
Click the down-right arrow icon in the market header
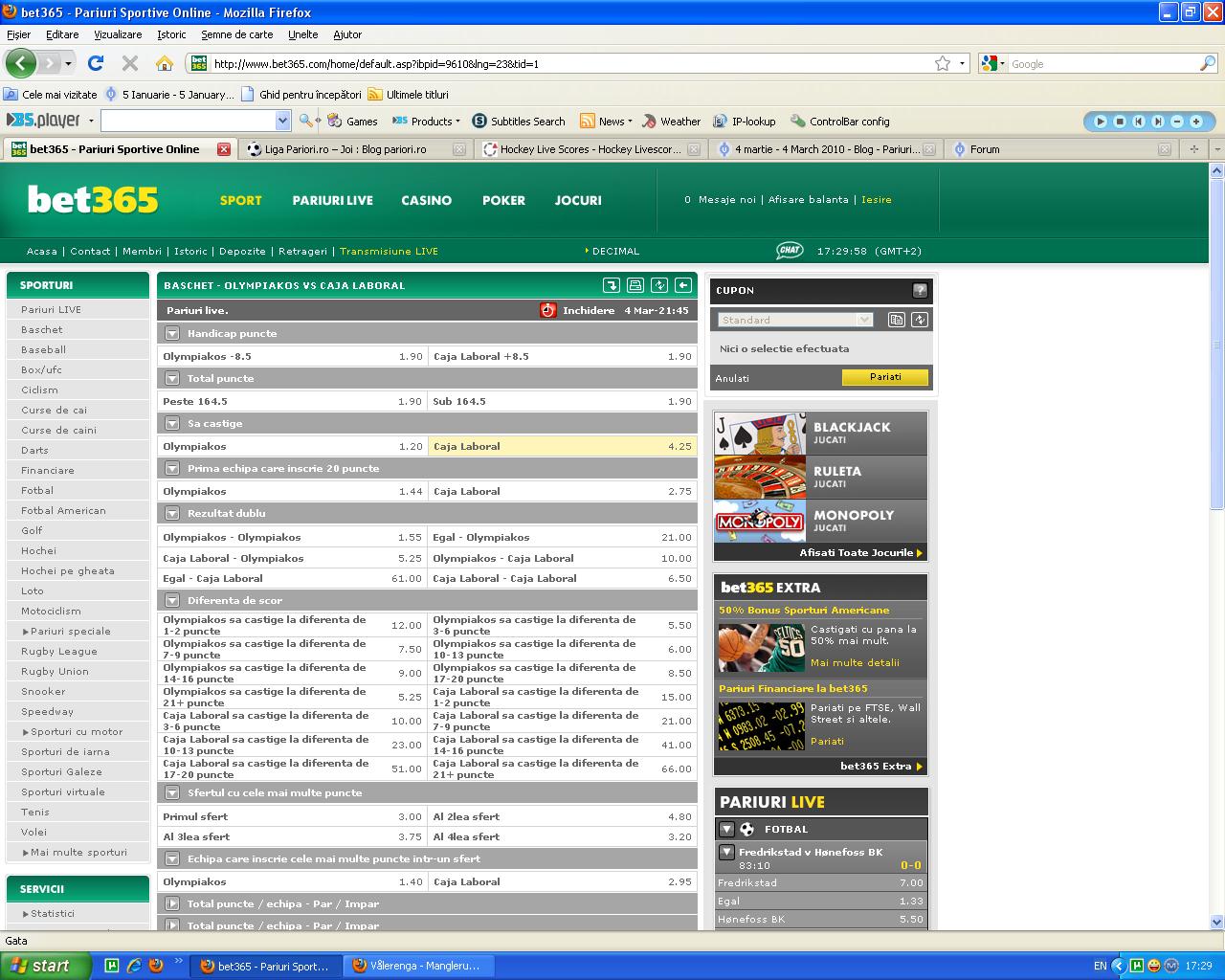click(x=612, y=285)
